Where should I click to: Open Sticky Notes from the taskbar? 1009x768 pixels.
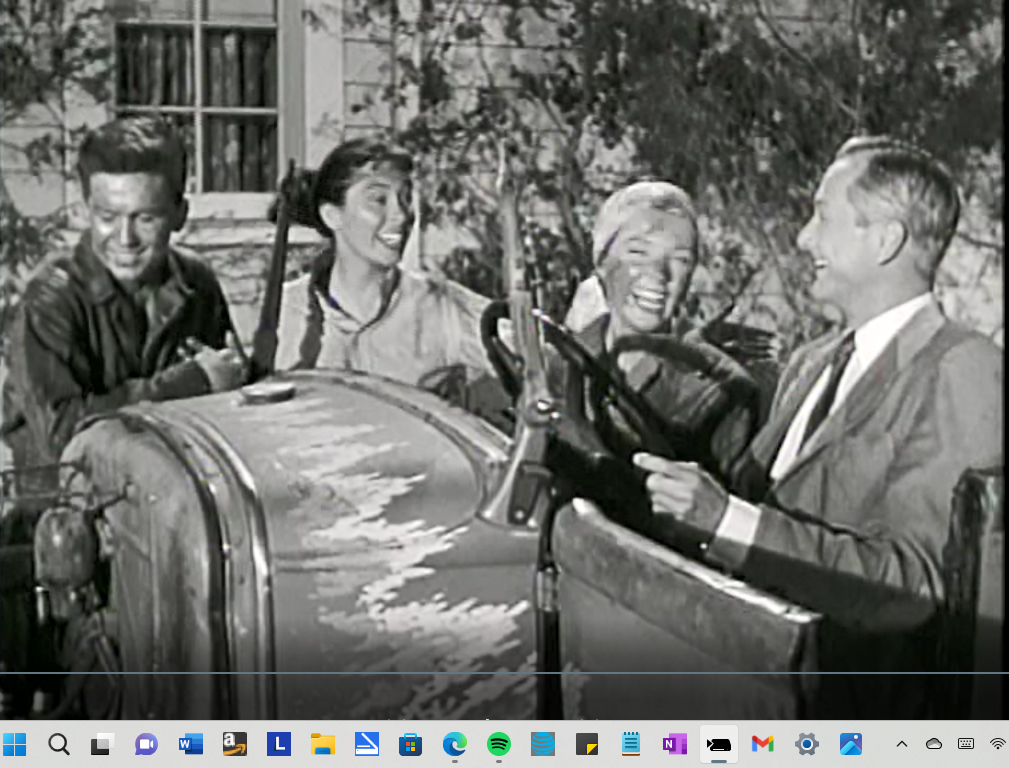[x=587, y=744]
